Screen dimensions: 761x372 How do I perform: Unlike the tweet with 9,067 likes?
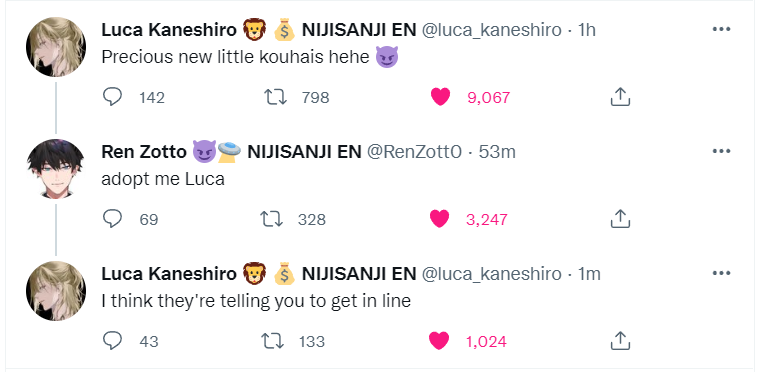point(441,97)
